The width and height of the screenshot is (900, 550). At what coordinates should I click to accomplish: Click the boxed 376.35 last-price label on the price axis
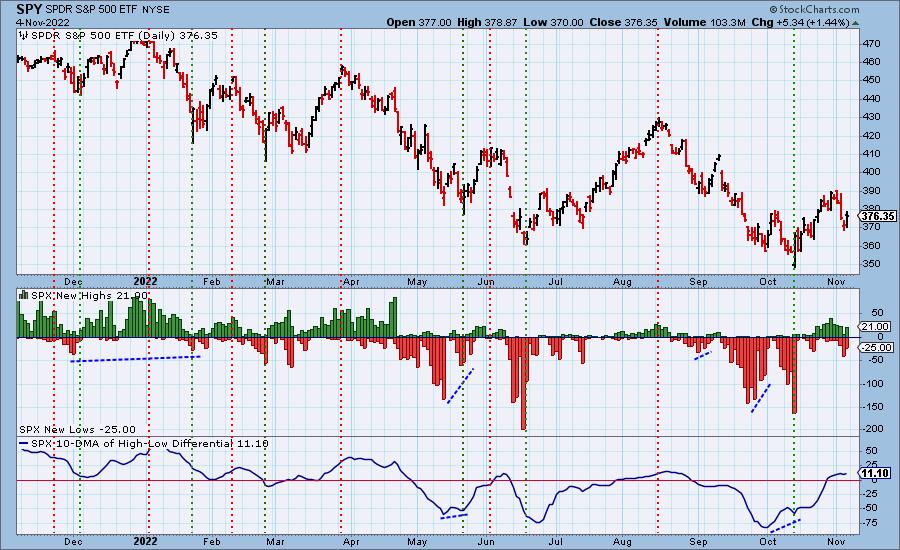coord(878,216)
